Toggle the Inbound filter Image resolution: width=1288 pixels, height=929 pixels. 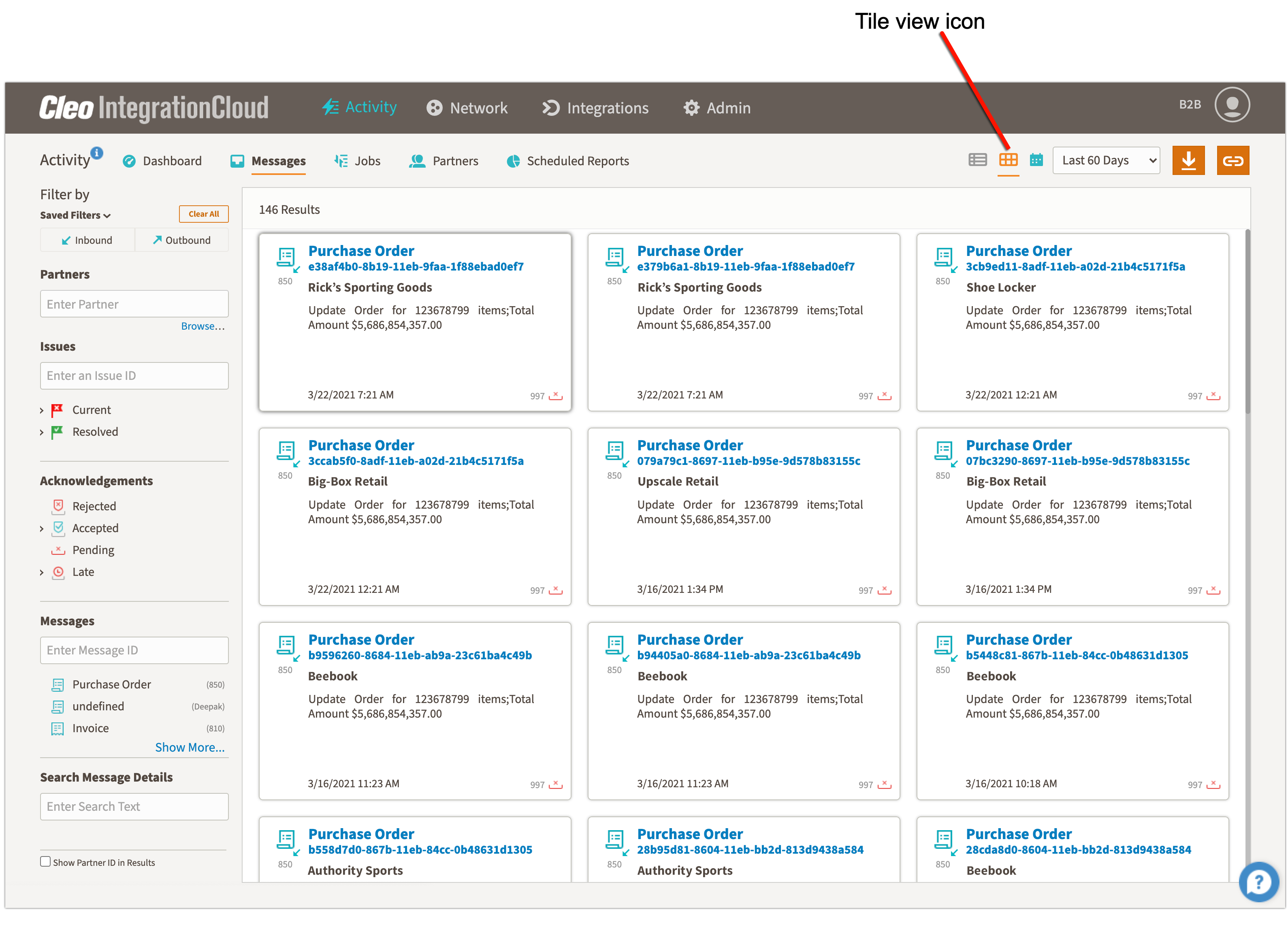(87, 240)
